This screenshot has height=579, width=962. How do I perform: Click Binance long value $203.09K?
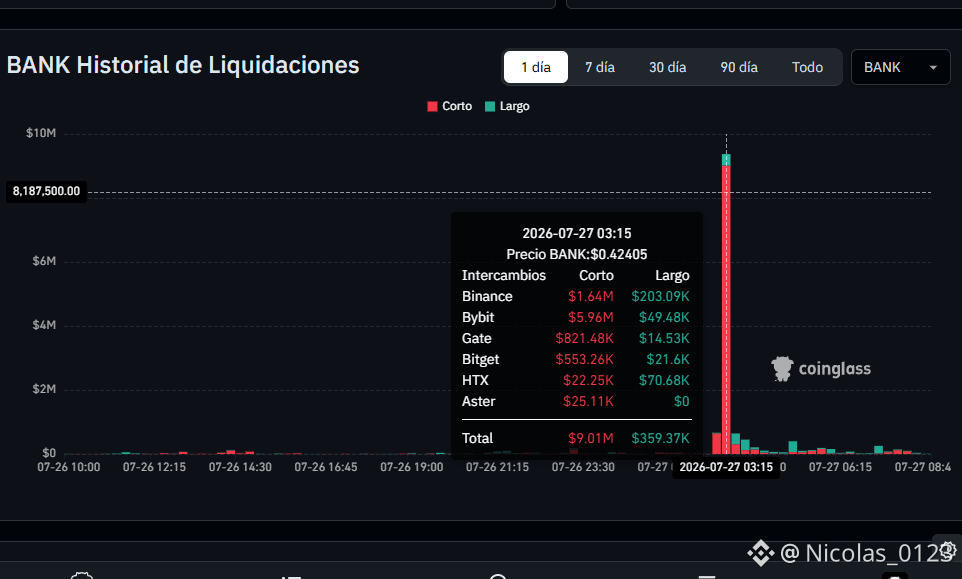(660, 296)
